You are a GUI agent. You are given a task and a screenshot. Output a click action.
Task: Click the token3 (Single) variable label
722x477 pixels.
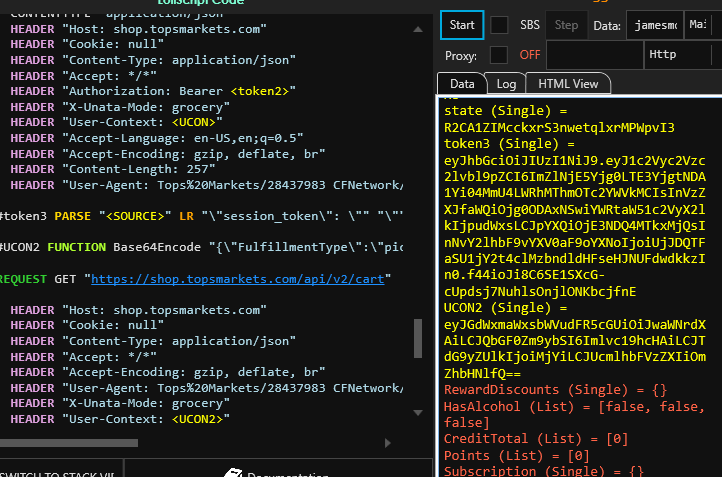(509, 144)
